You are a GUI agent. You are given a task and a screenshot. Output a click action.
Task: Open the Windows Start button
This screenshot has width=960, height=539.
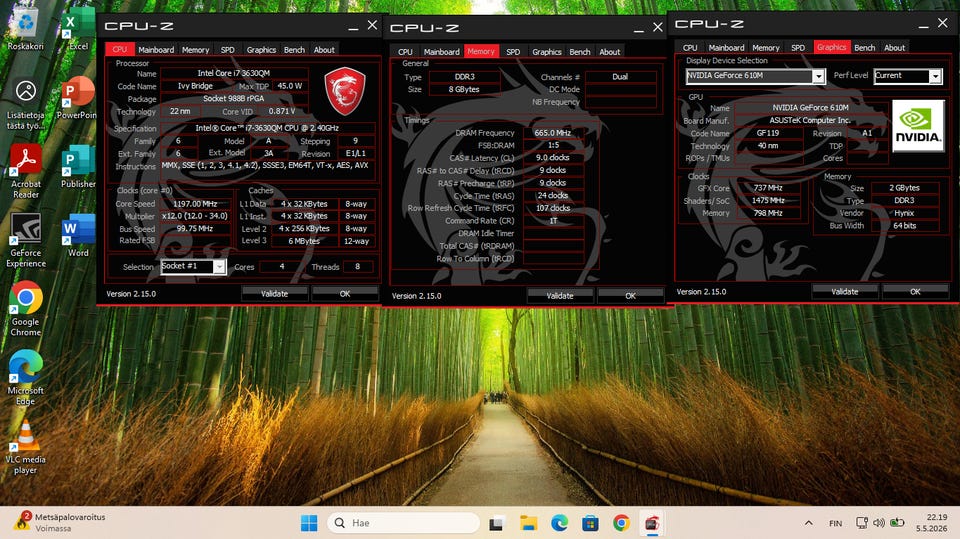[x=309, y=523]
